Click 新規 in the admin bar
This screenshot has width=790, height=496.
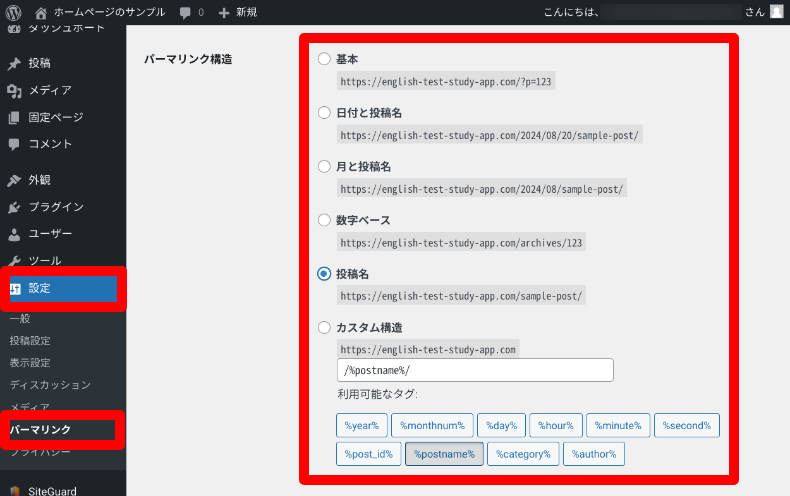click(247, 12)
